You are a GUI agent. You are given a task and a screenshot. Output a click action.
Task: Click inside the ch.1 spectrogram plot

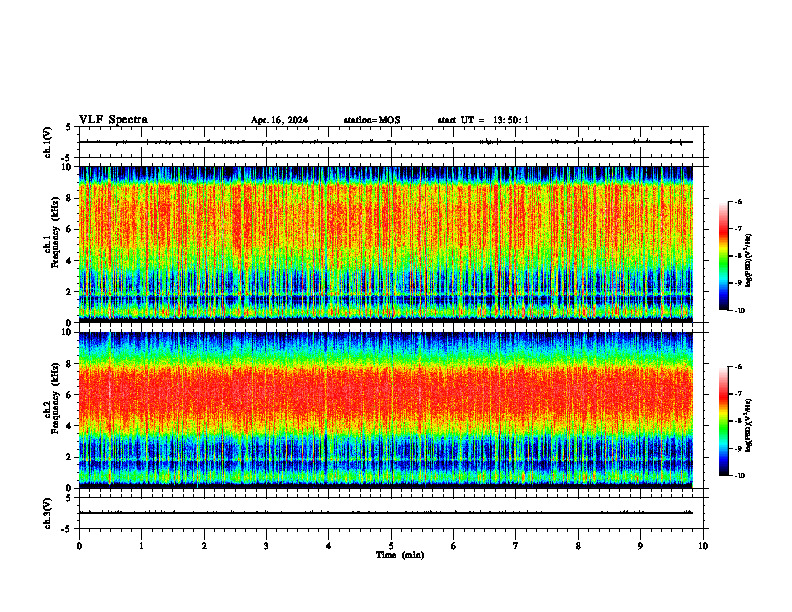click(x=386, y=244)
